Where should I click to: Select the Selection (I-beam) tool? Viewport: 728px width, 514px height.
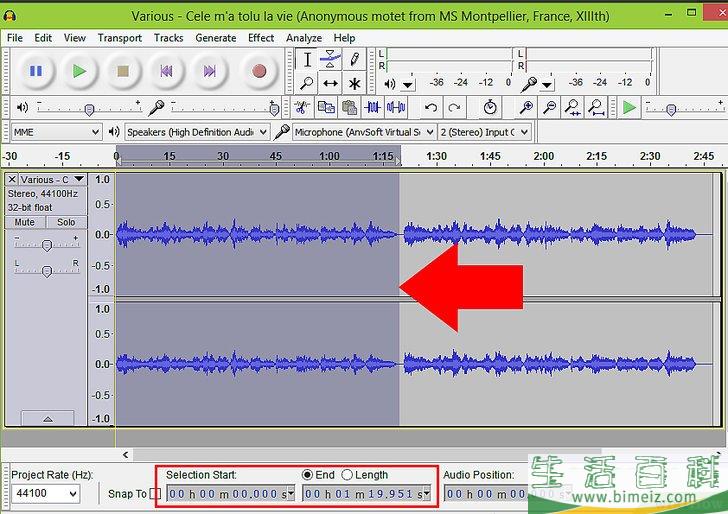pos(307,59)
